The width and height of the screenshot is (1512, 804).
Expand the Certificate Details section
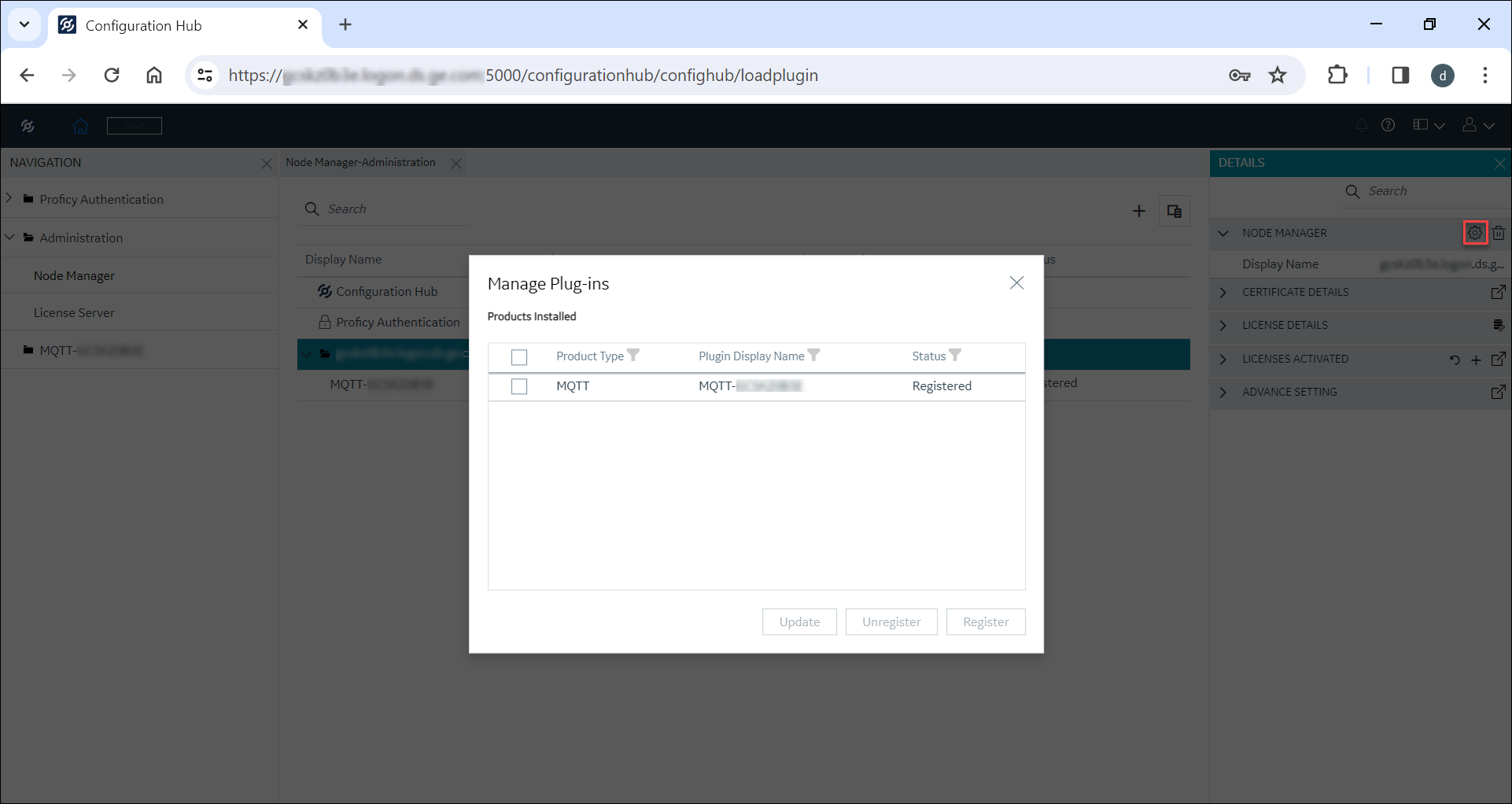pyautogui.click(x=1223, y=292)
